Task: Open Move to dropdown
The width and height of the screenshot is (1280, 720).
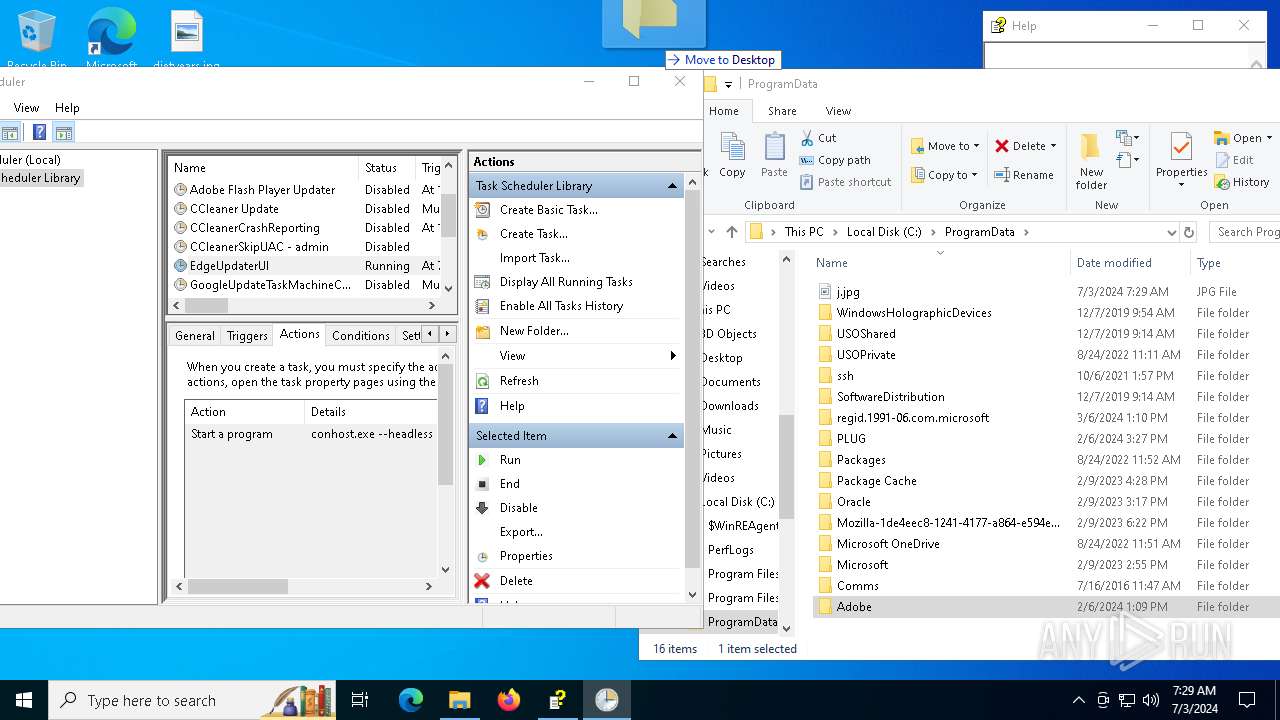Action: (x=945, y=146)
